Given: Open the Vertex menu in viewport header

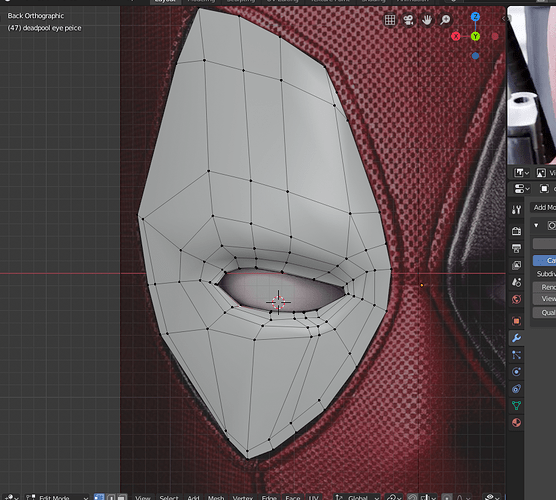Looking at the screenshot, I should click(243, 498).
